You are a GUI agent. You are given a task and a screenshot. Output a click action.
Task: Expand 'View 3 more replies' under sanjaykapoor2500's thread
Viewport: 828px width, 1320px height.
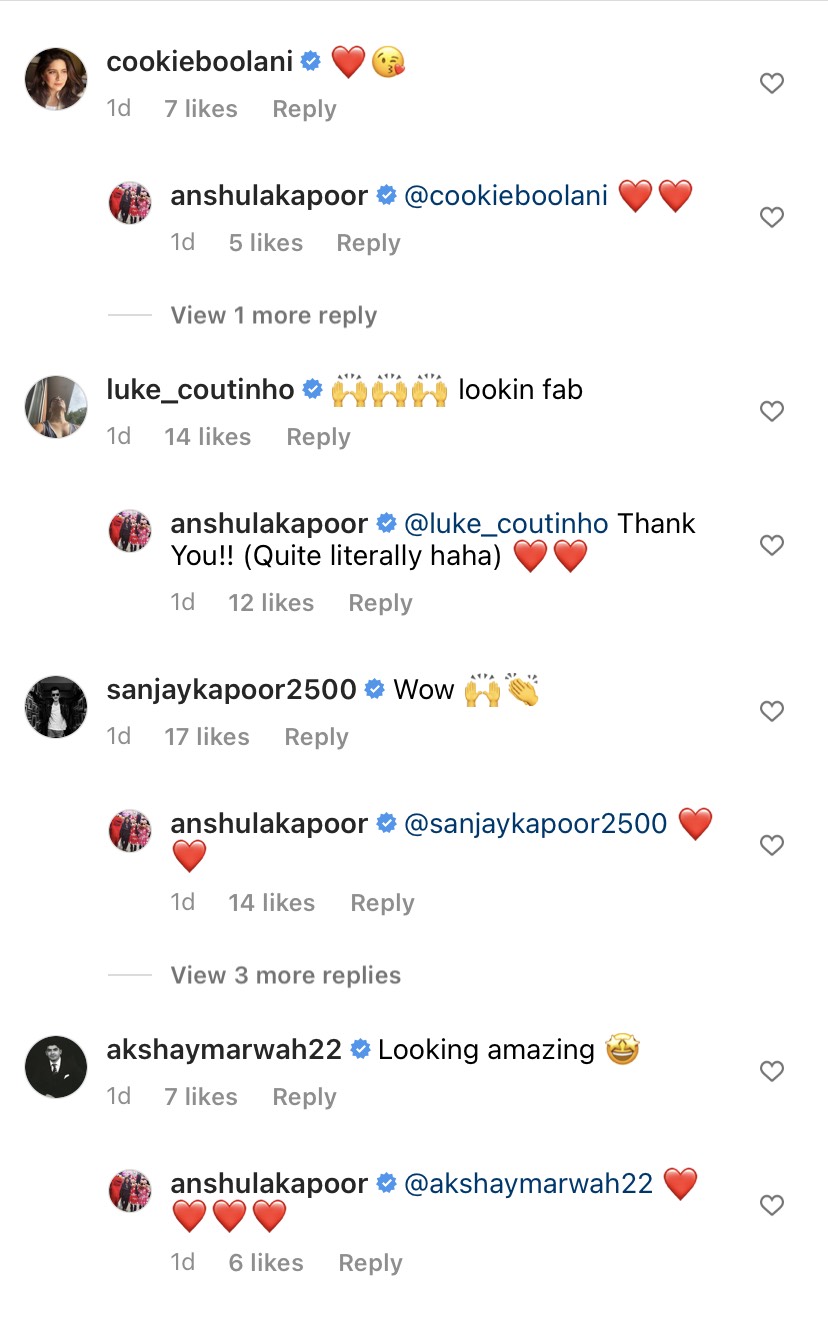[285, 975]
